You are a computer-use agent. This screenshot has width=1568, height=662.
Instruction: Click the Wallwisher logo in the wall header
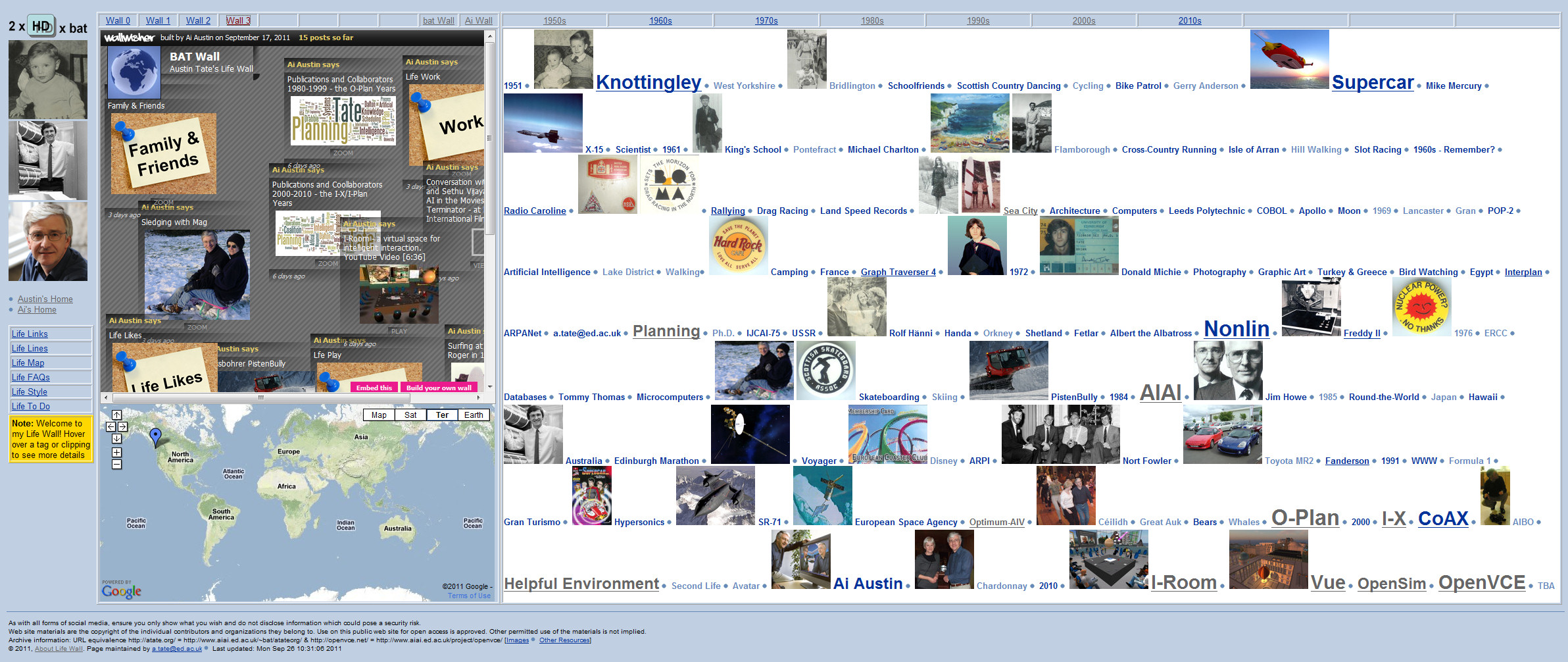pyautogui.click(x=130, y=38)
